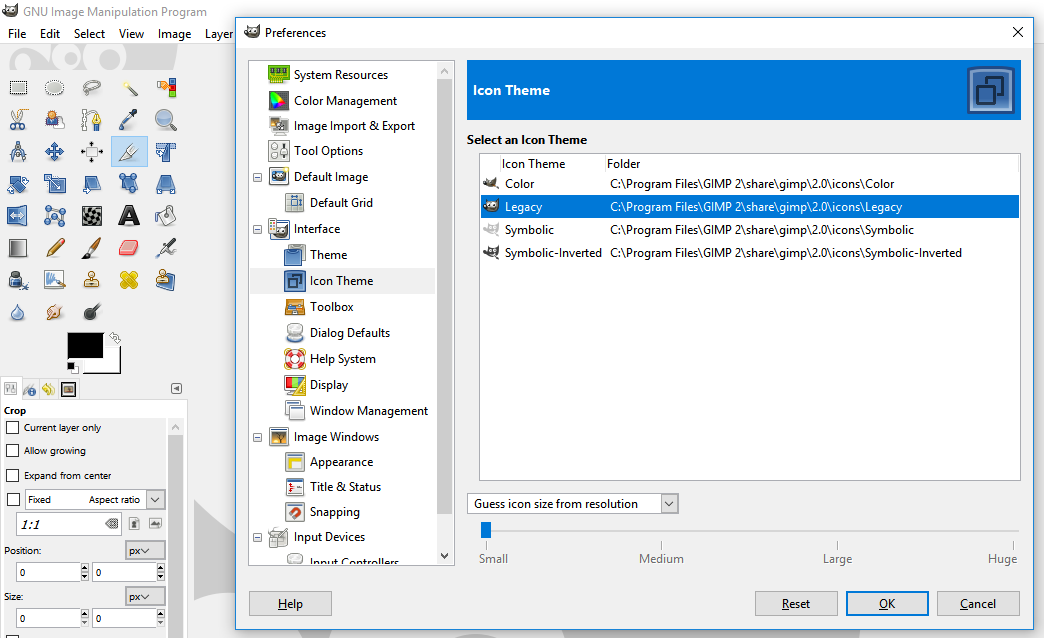This screenshot has height=638, width=1044.
Task: Select the Paintbrush tool
Action: pyautogui.click(x=92, y=248)
